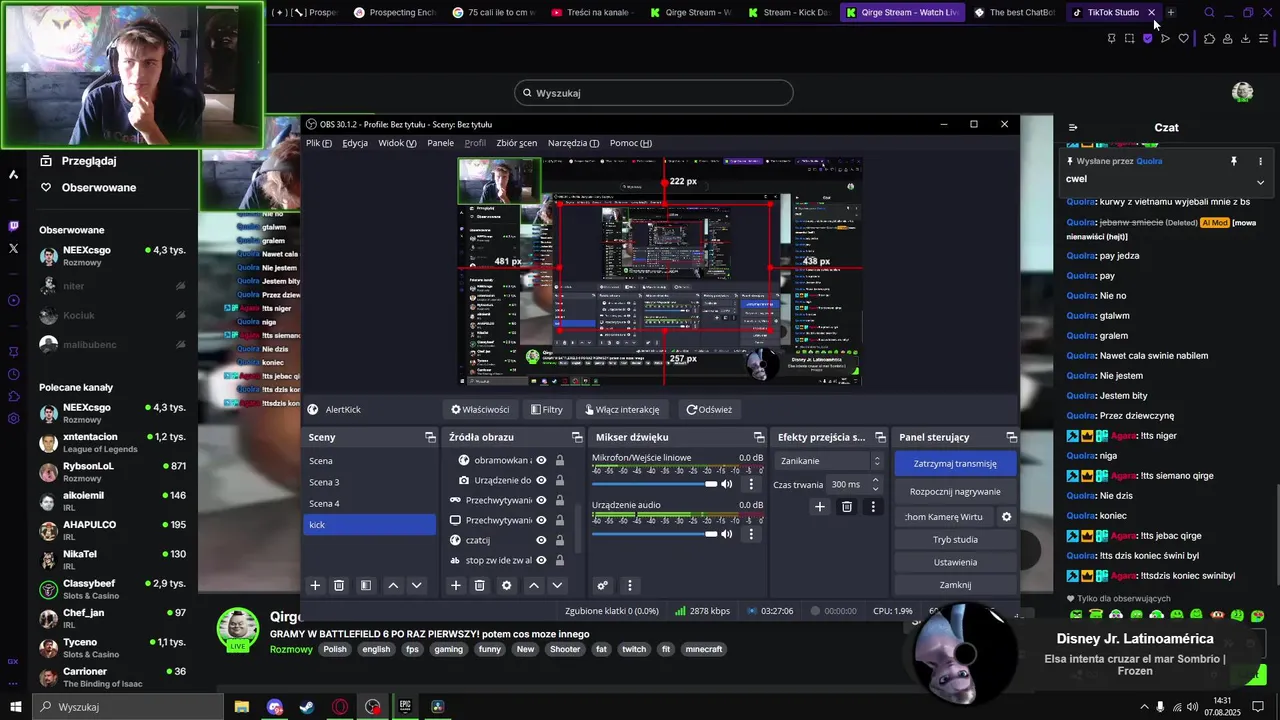Add a new source in Źródła obrazu

tap(456, 585)
